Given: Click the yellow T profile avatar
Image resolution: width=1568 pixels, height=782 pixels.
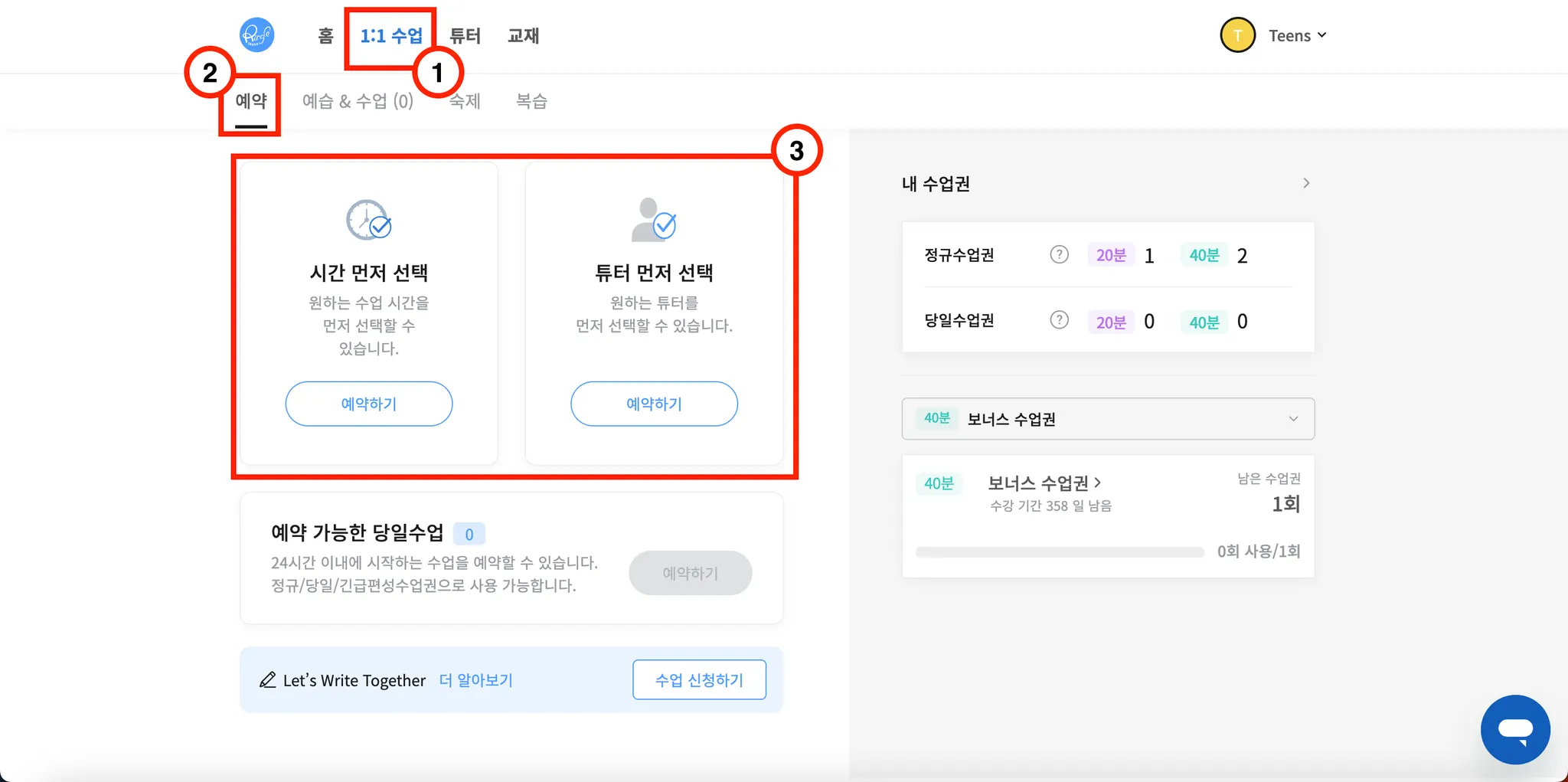Looking at the screenshot, I should click(1237, 35).
